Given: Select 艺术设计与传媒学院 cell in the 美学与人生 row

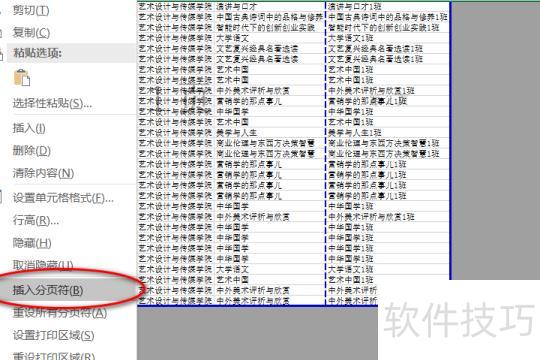Looking at the screenshot, I should 176,133.
